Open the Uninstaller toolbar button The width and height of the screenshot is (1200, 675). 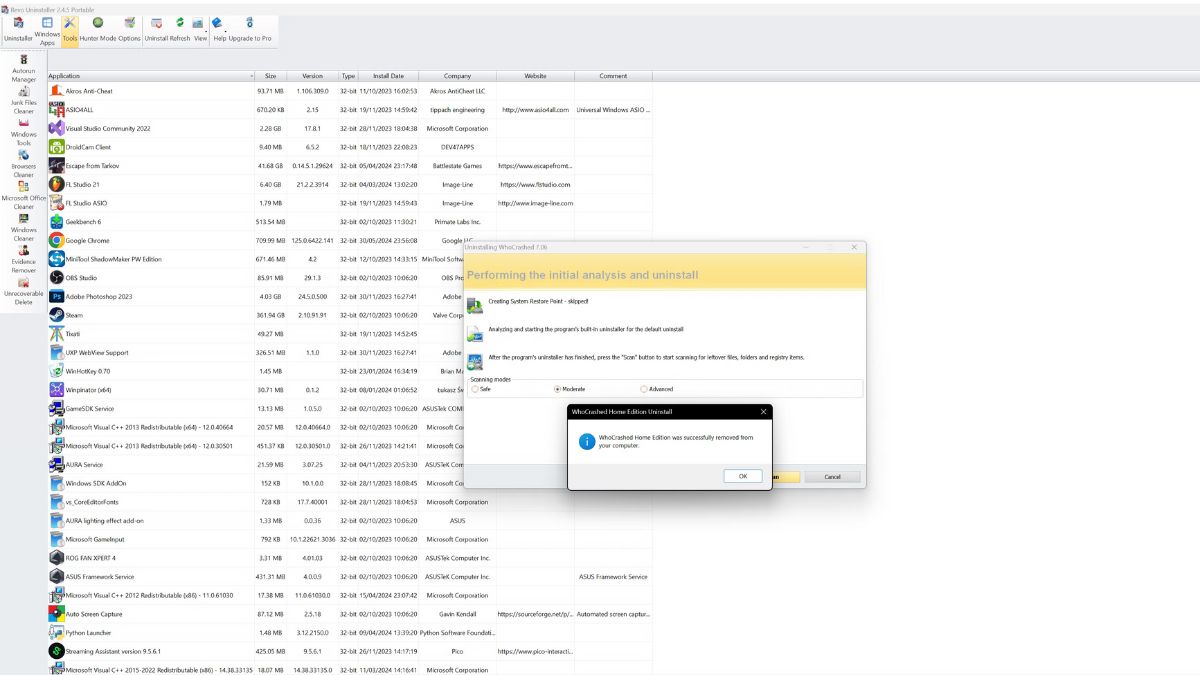point(18,30)
